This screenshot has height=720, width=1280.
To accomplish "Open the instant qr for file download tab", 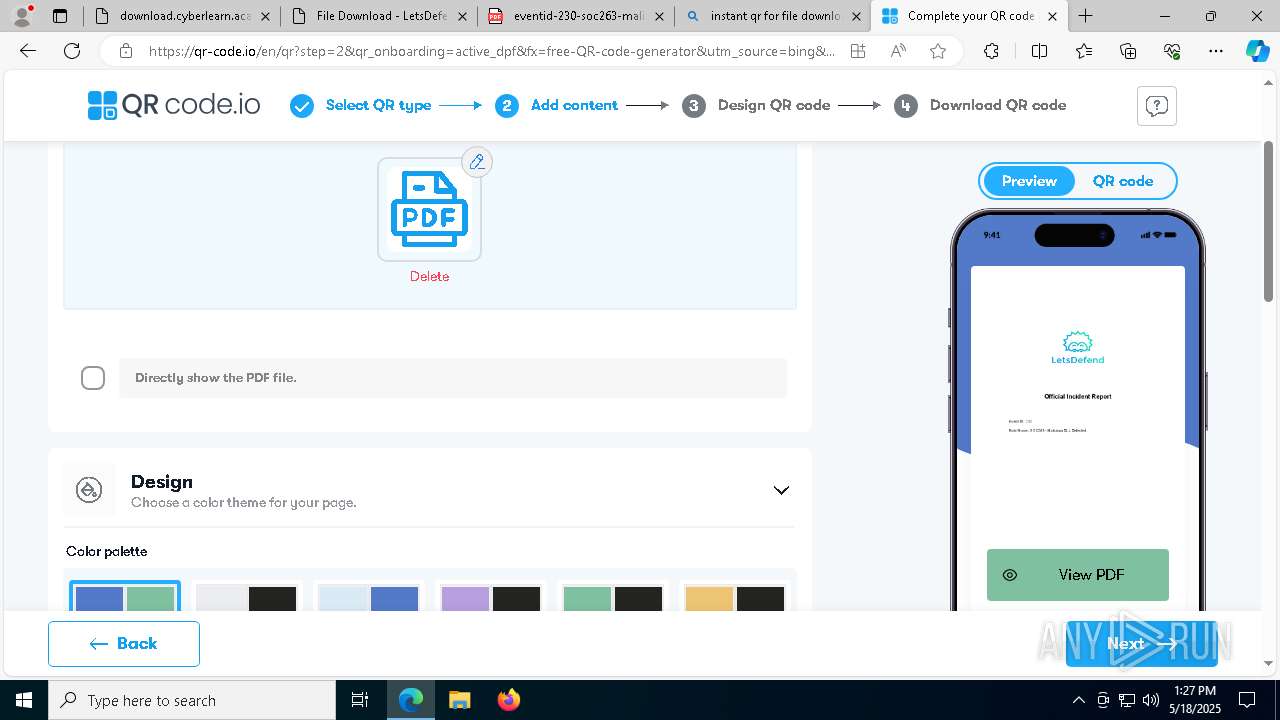I will 773,16.
